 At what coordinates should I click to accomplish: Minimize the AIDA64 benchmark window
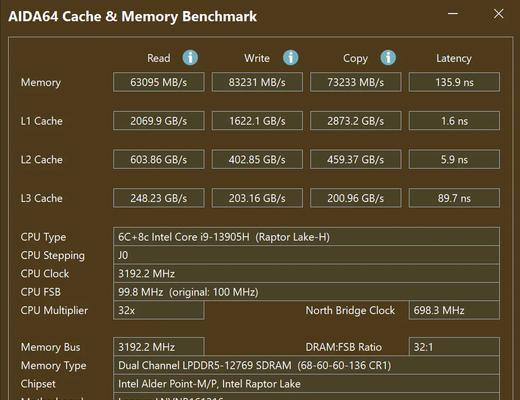click(453, 14)
